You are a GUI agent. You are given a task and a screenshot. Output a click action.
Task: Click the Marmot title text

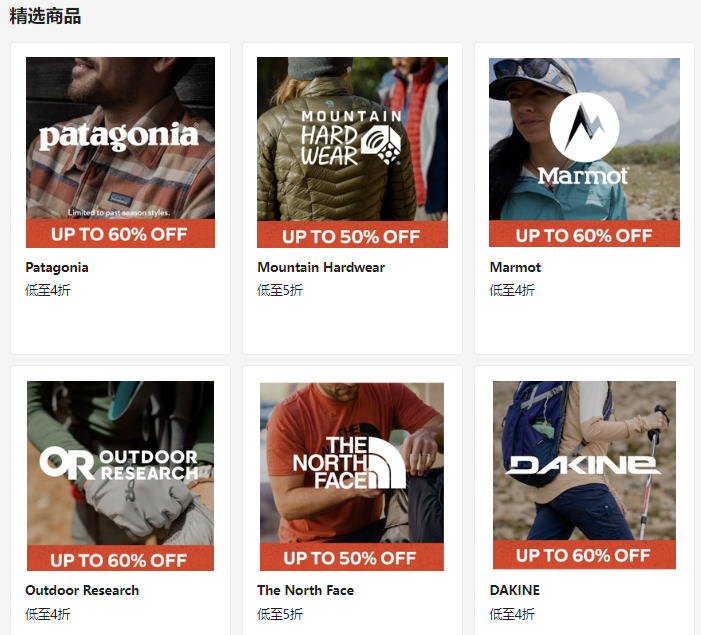click(515, 267)
